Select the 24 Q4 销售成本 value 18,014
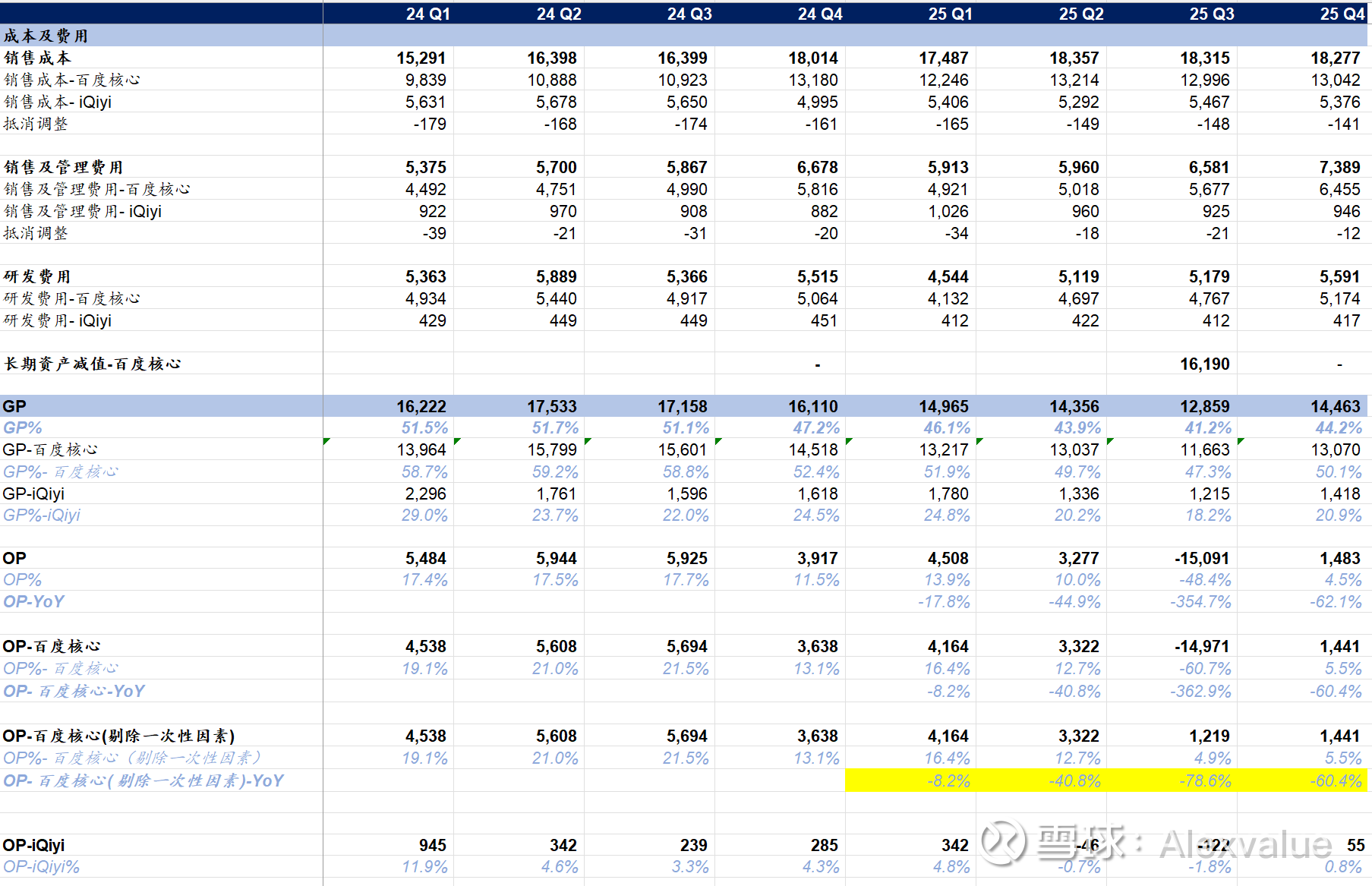Viewport: 1372px width, 886px height. click(812, 58)
